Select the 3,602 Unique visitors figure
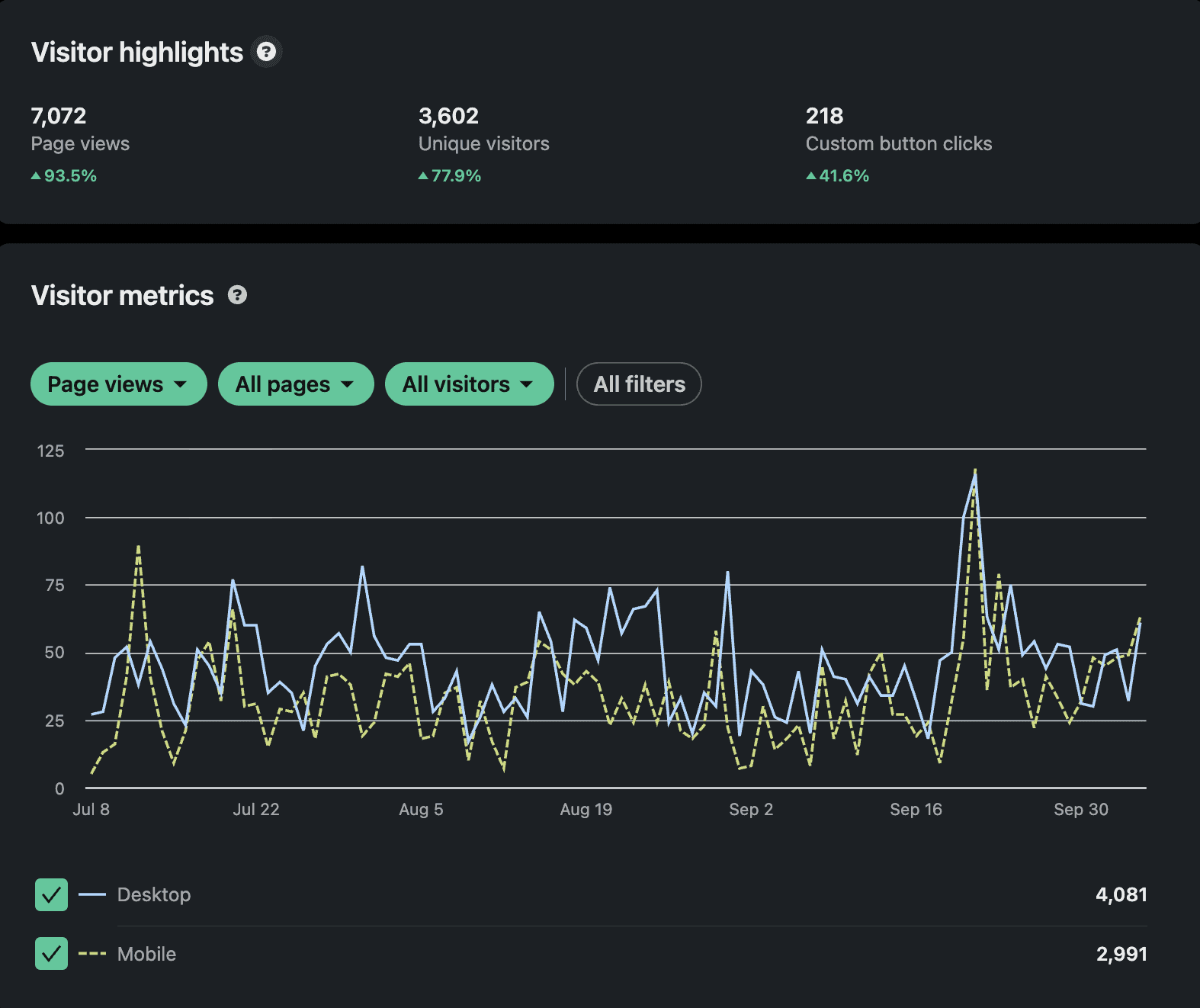This screenshot has height=1008, width=1200. coord(448,116)
